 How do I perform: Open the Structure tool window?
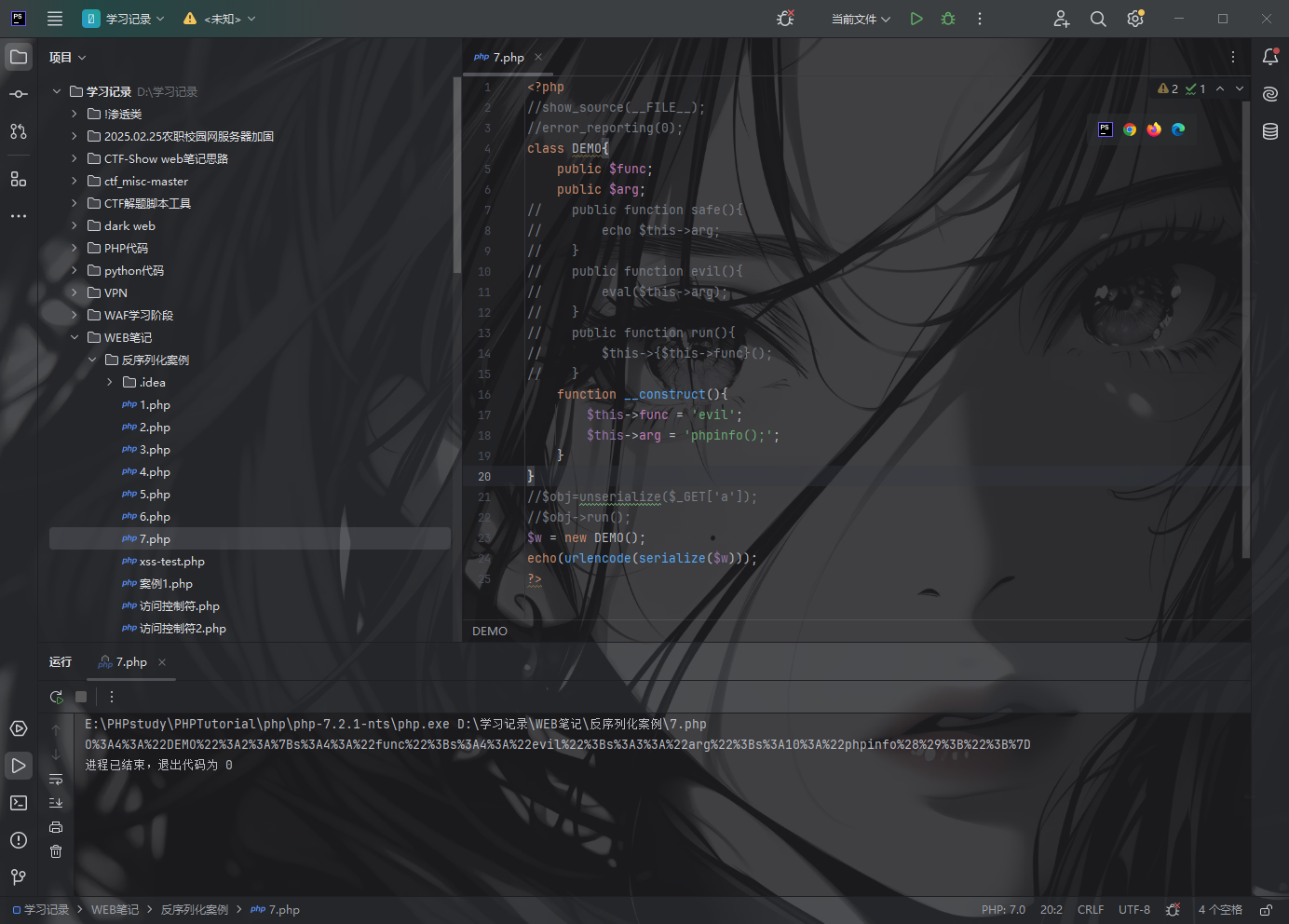(19, 179)
